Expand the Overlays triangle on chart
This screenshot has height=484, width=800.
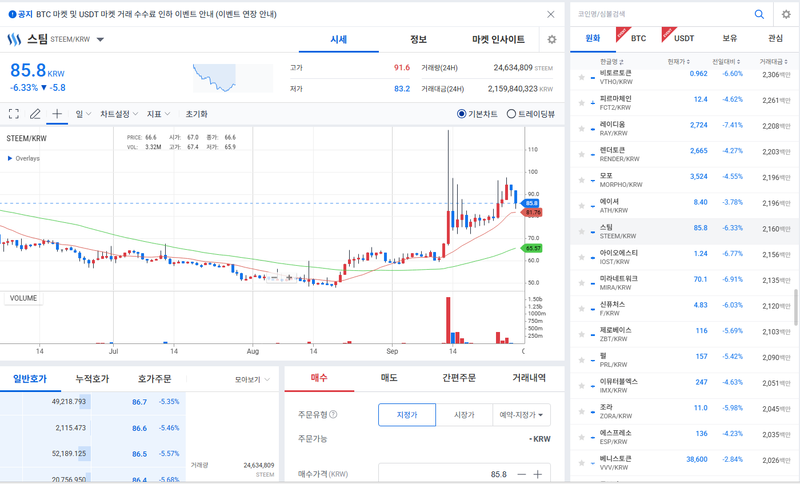(10, 158)
